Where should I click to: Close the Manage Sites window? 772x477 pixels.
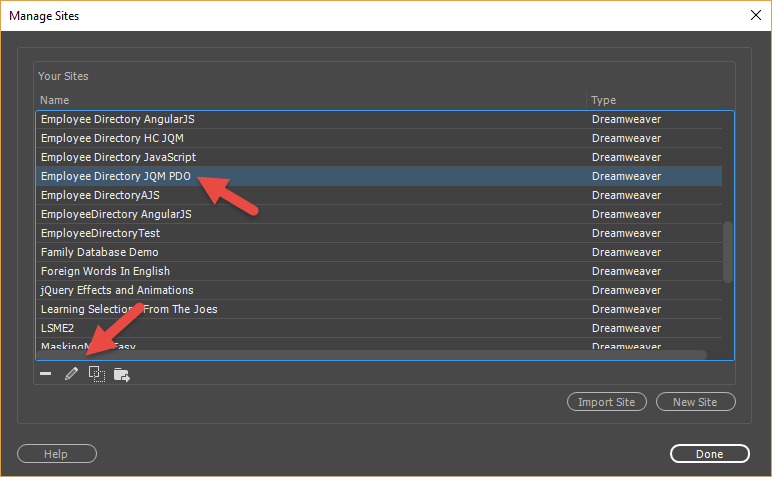click(753, 15)
